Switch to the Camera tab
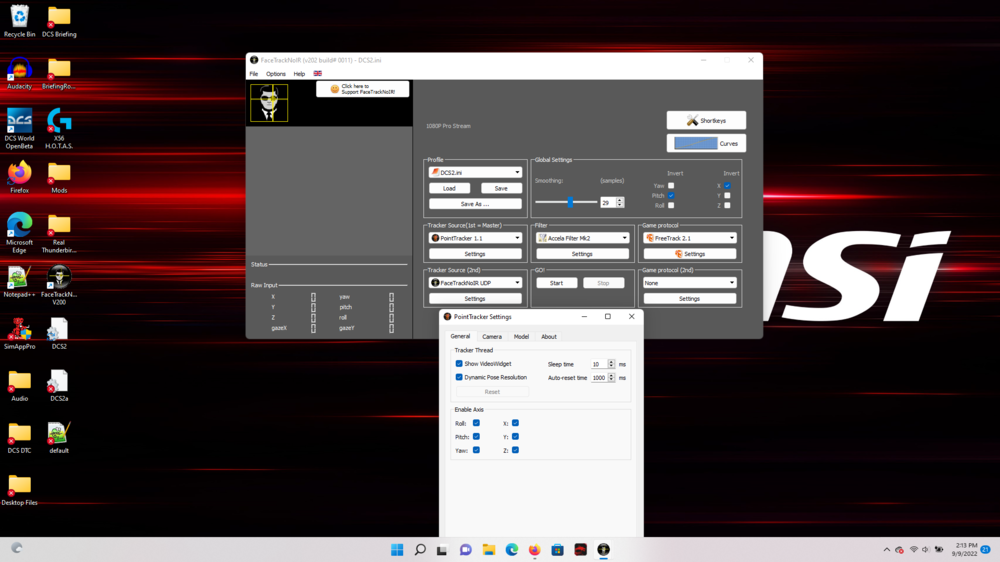 click(x=492, y=337)
